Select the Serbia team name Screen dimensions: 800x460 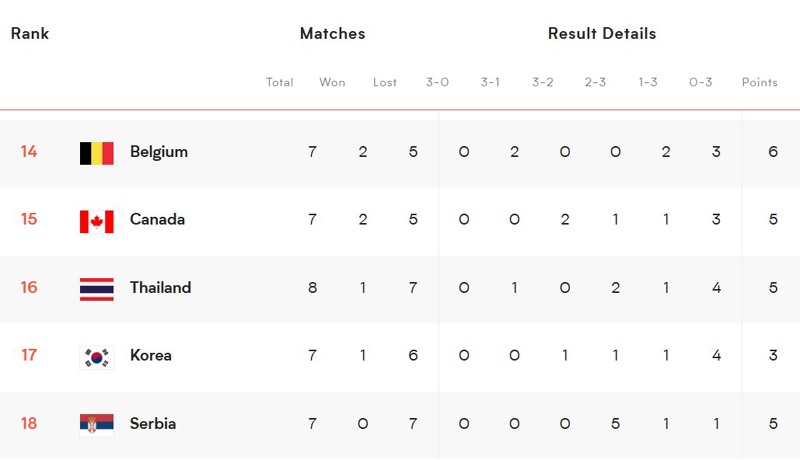pyautogui.click(x=153, y=424)
